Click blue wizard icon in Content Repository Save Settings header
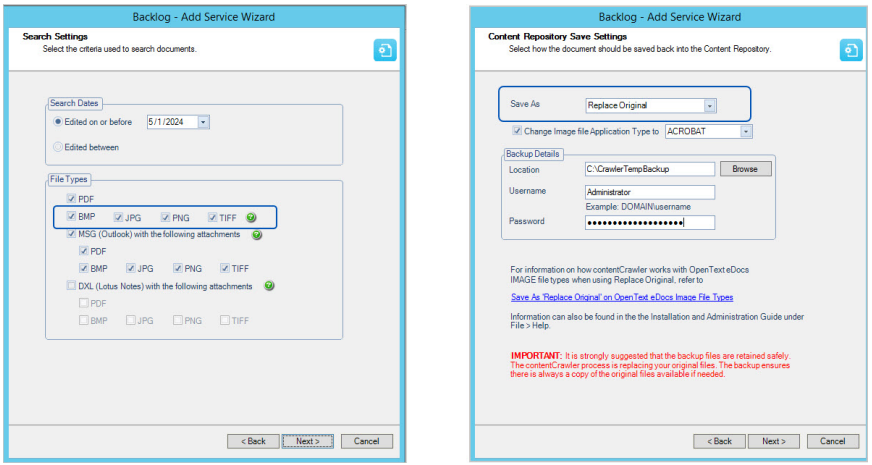This screenshot has height=465, width=872. click(x=851, y=50)
